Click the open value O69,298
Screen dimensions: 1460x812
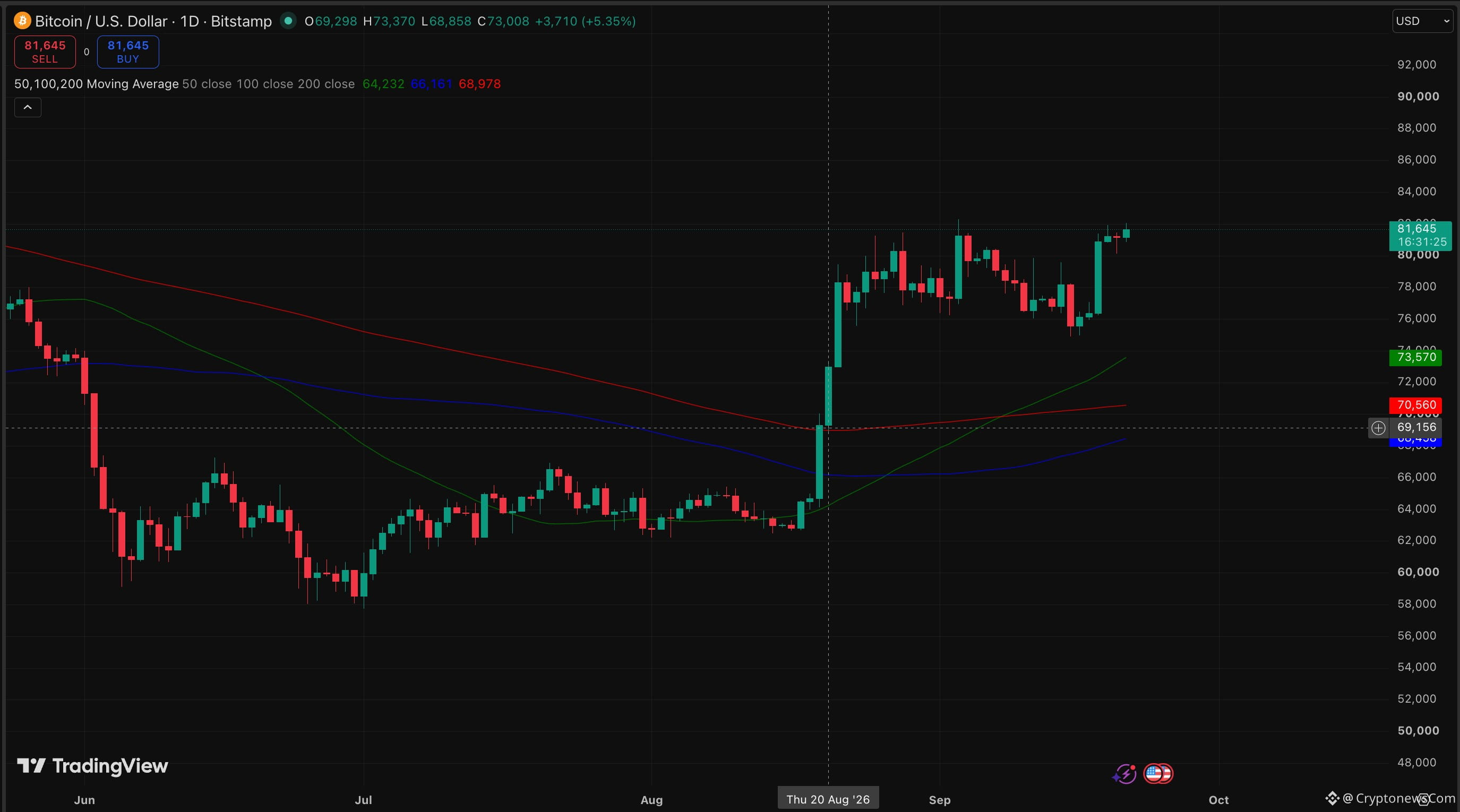(331, 21)
